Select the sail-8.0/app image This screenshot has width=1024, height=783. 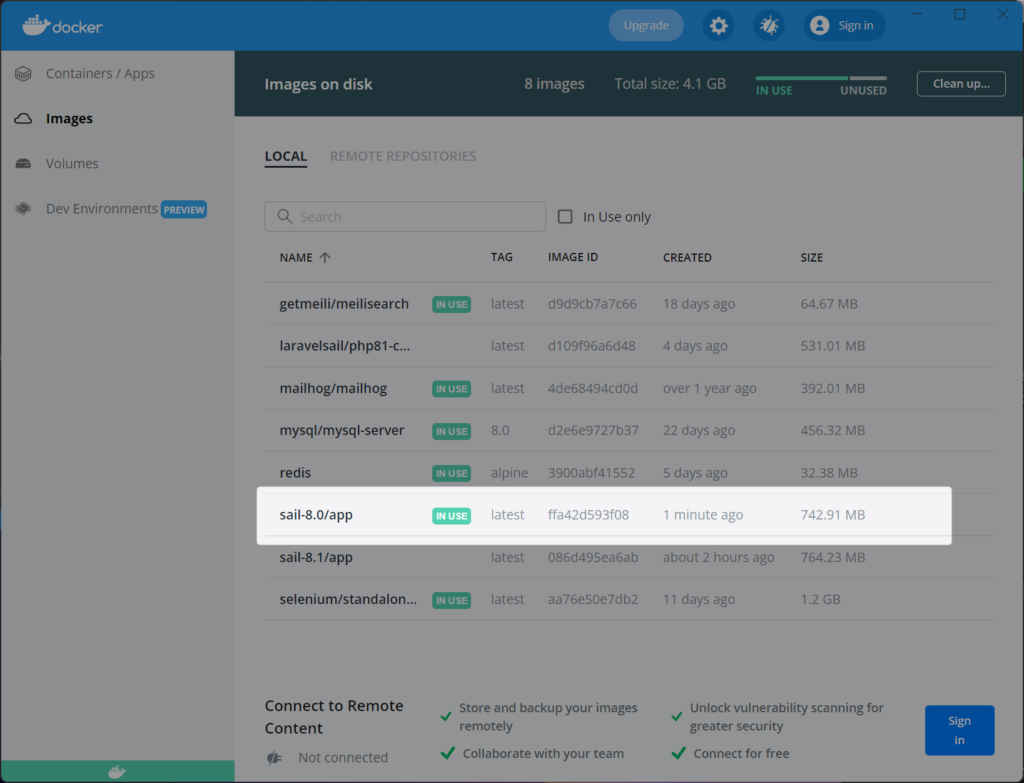point(316,515)
